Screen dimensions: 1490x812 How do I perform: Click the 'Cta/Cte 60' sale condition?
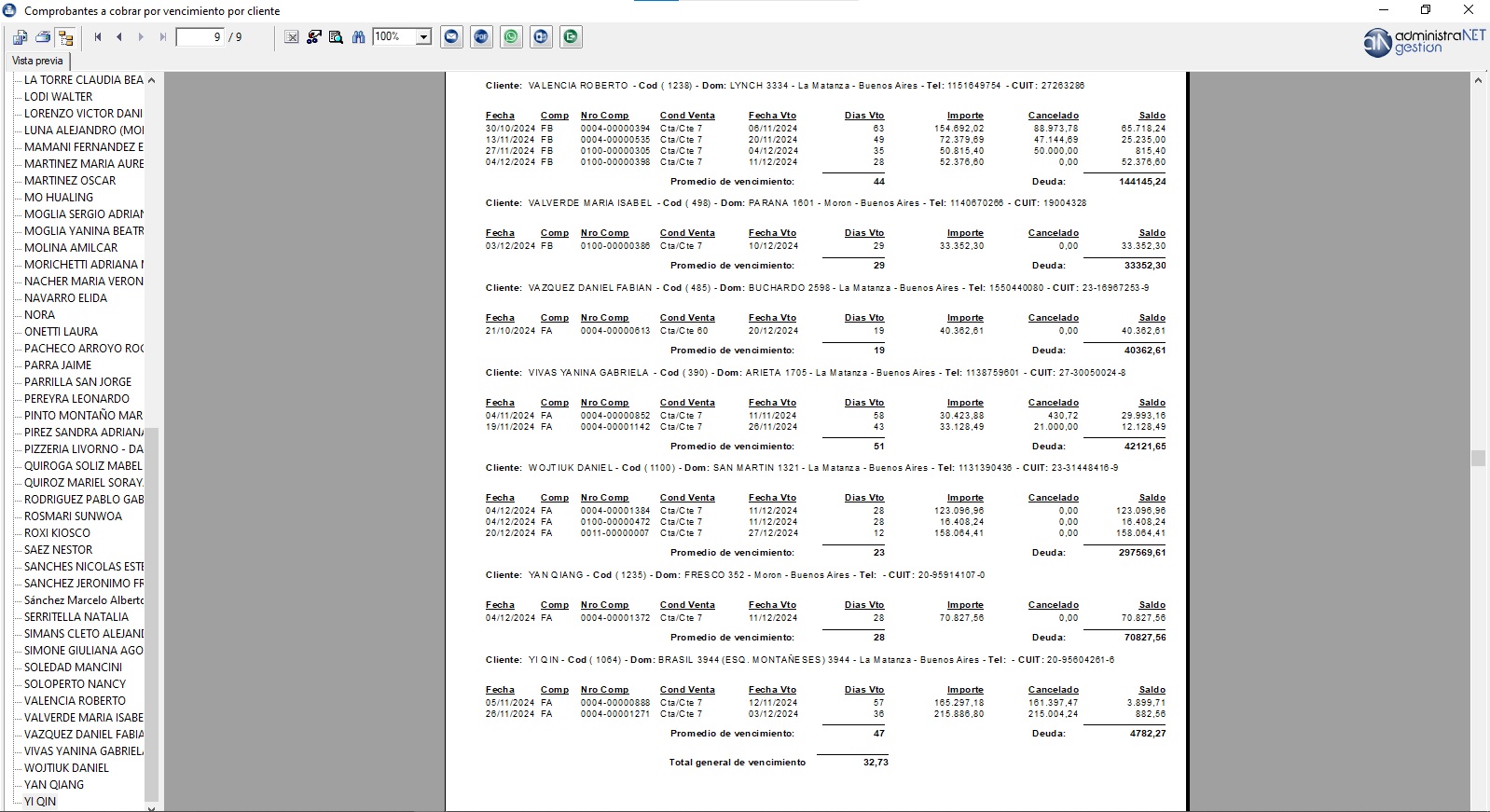(684, 331)
